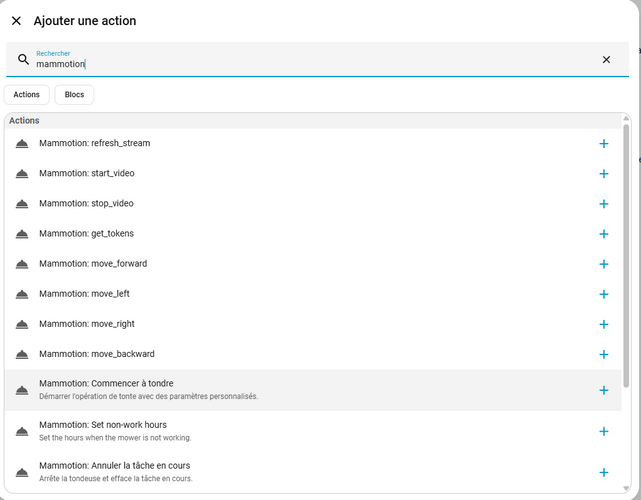Click the scrollbar down arrow

click(x=626, y=488)
